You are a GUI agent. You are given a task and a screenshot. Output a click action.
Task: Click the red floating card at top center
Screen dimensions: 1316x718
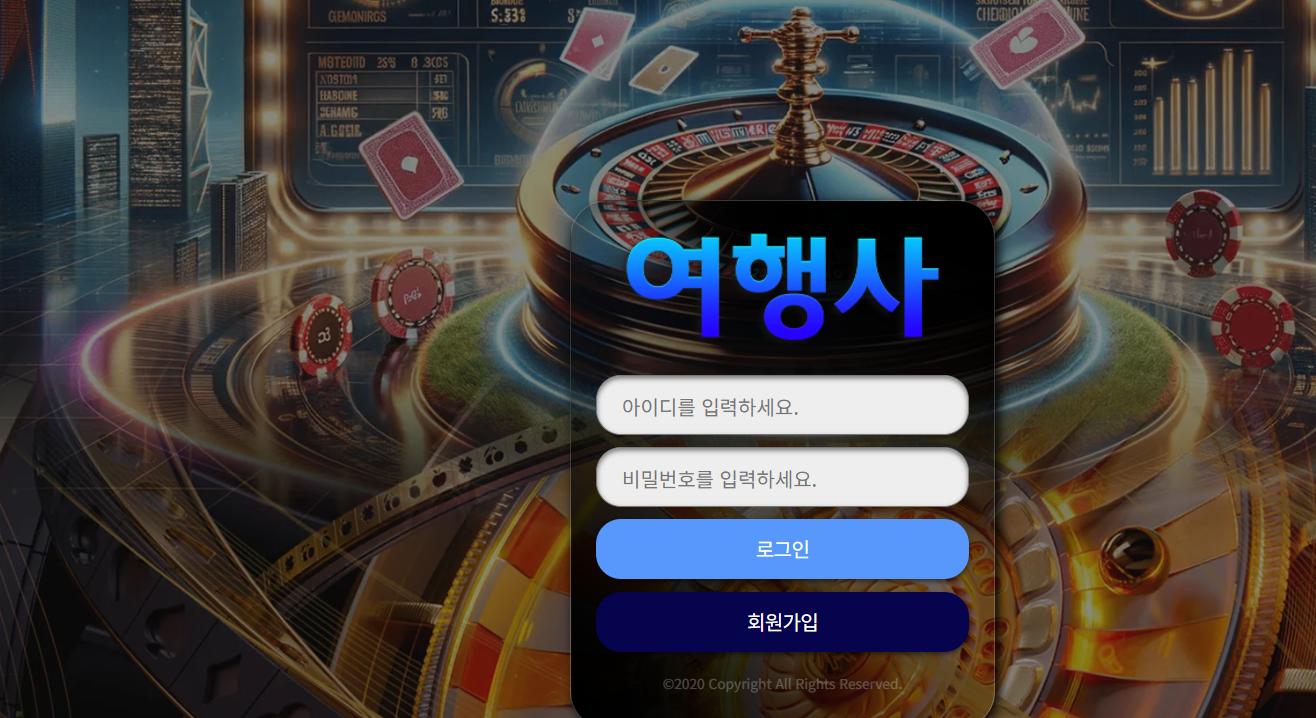597,42
